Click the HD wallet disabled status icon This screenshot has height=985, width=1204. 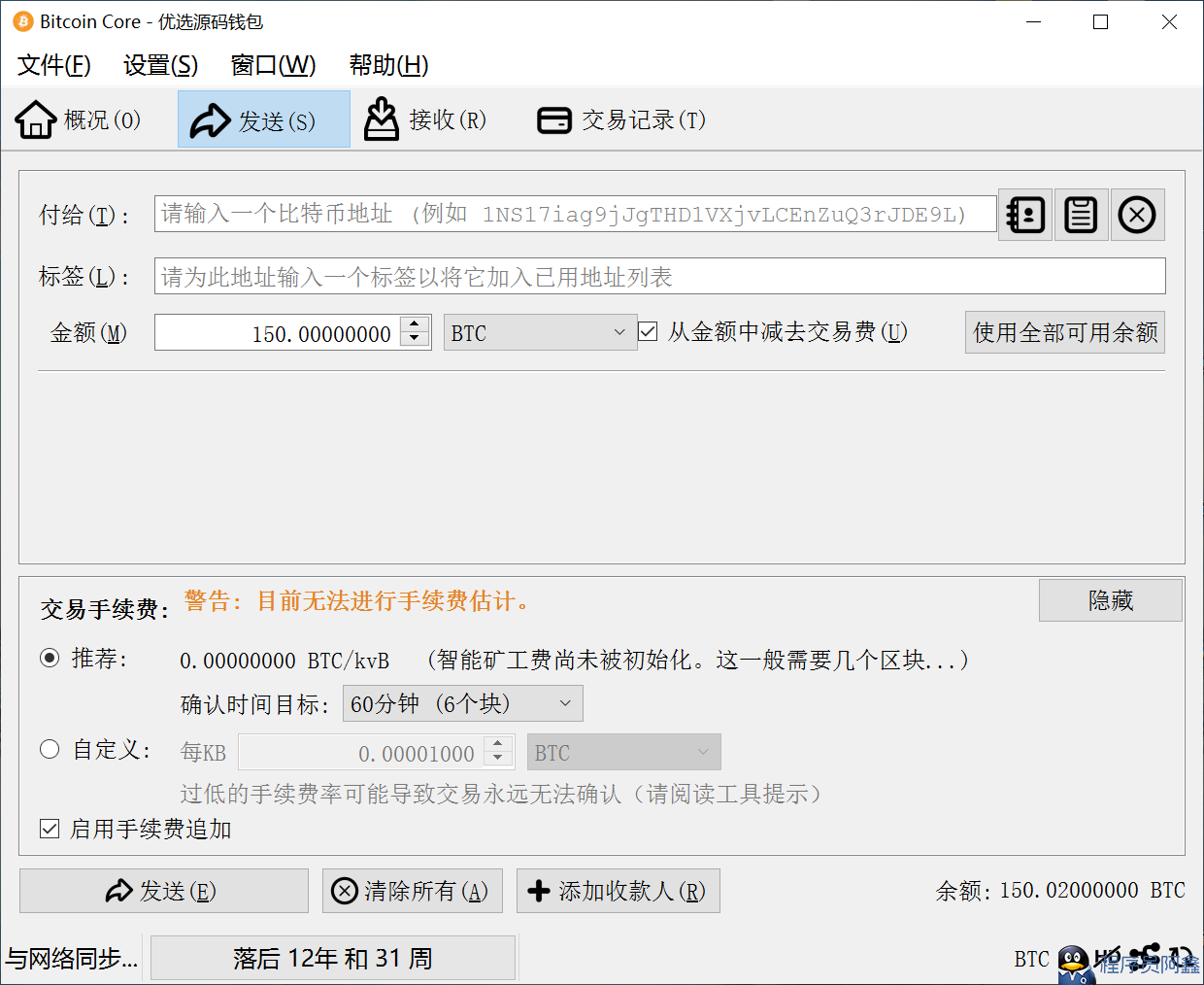pyautogui.click(x=1107, y=958)
